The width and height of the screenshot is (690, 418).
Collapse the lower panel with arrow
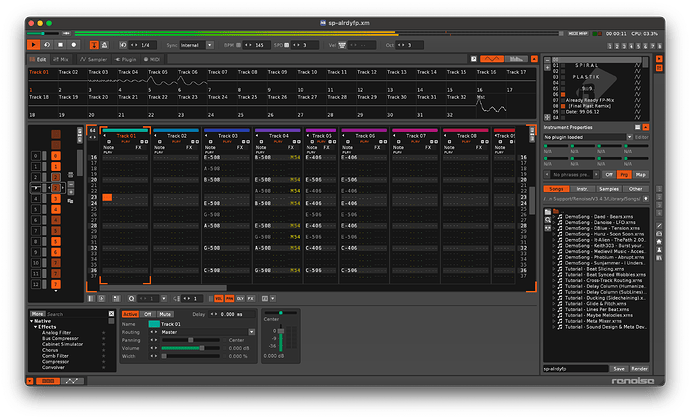click(x=30, y=381)
